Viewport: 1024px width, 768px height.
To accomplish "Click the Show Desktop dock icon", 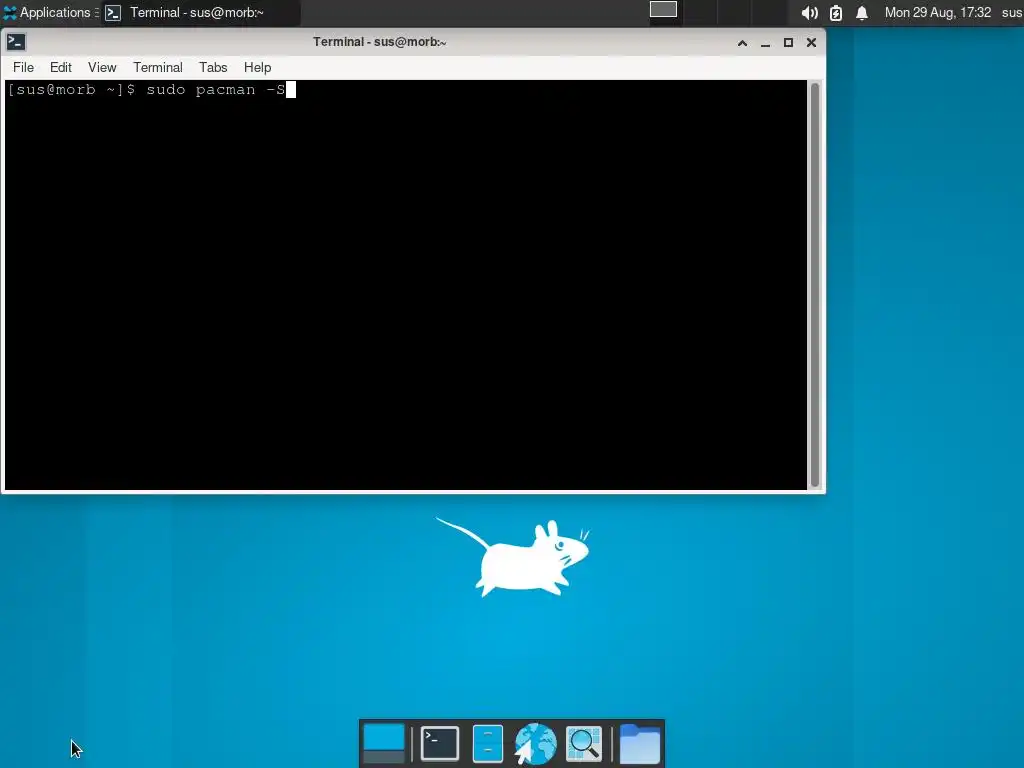I will [383, 743].
